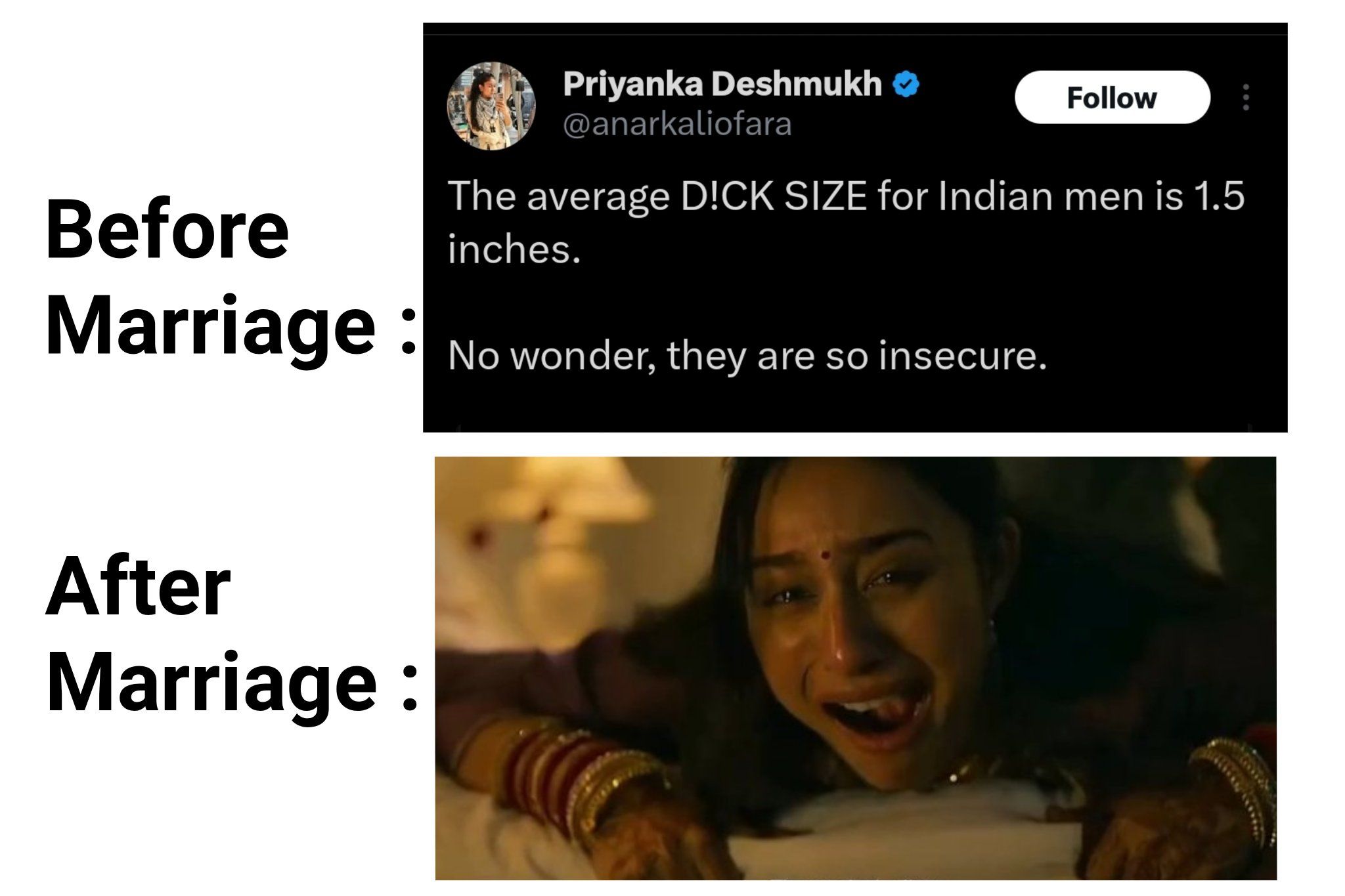
Task: Click the "After Marriage :" caption
Action: pos(231,634)
